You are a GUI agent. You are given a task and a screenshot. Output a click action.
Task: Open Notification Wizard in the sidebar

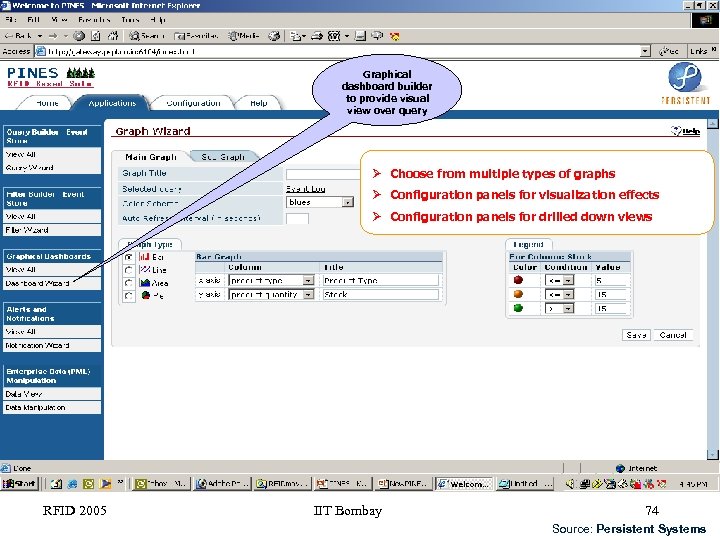pos(52,345)
